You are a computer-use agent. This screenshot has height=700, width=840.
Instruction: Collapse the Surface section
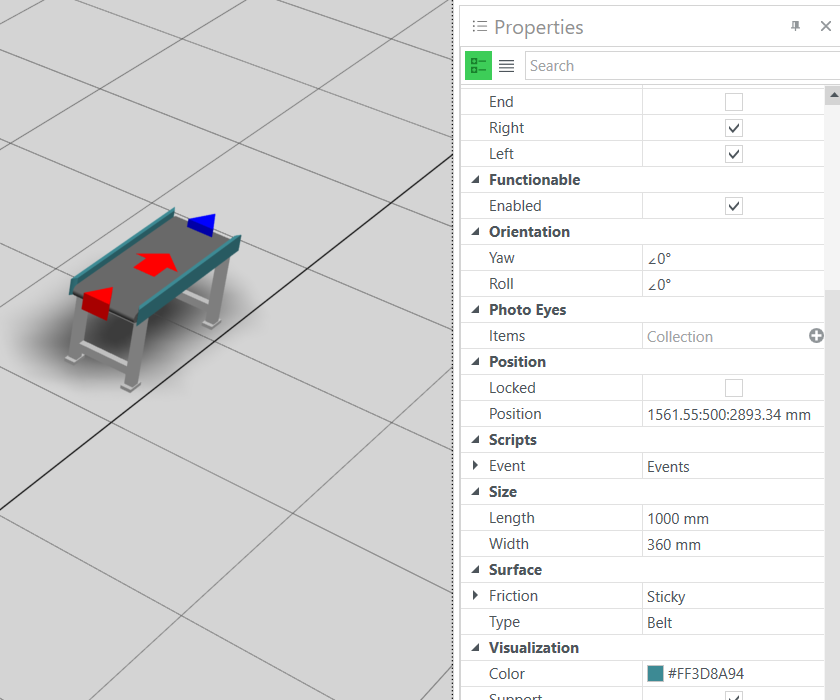pos(475,569)
